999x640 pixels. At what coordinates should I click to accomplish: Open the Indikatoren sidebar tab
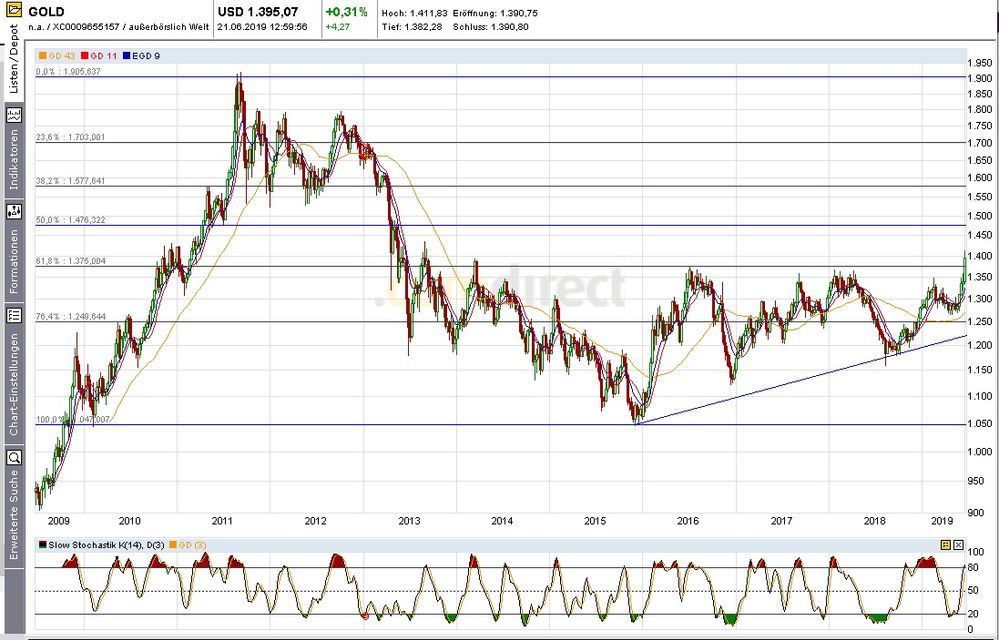(x=14, y=160)
